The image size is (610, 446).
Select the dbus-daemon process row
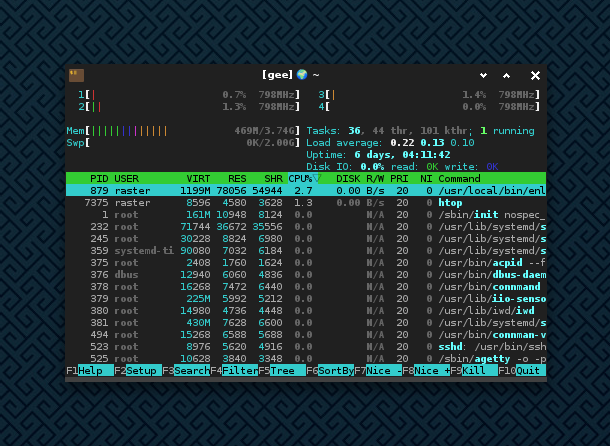pos(306,275)
